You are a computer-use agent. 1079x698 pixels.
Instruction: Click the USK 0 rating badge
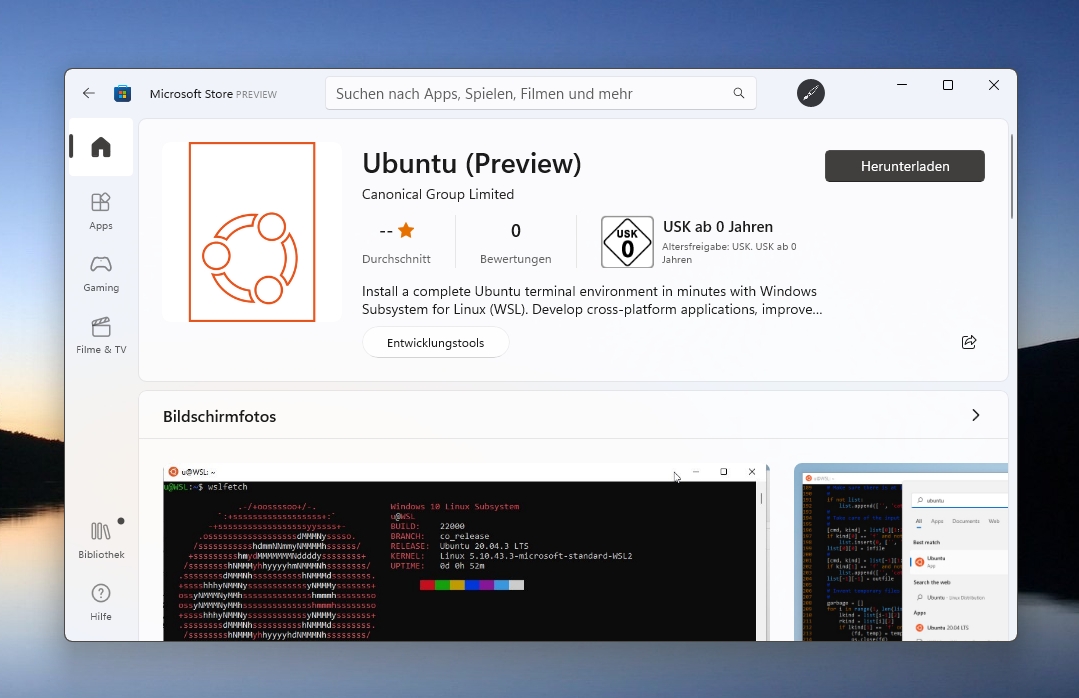tap(627, 242)
